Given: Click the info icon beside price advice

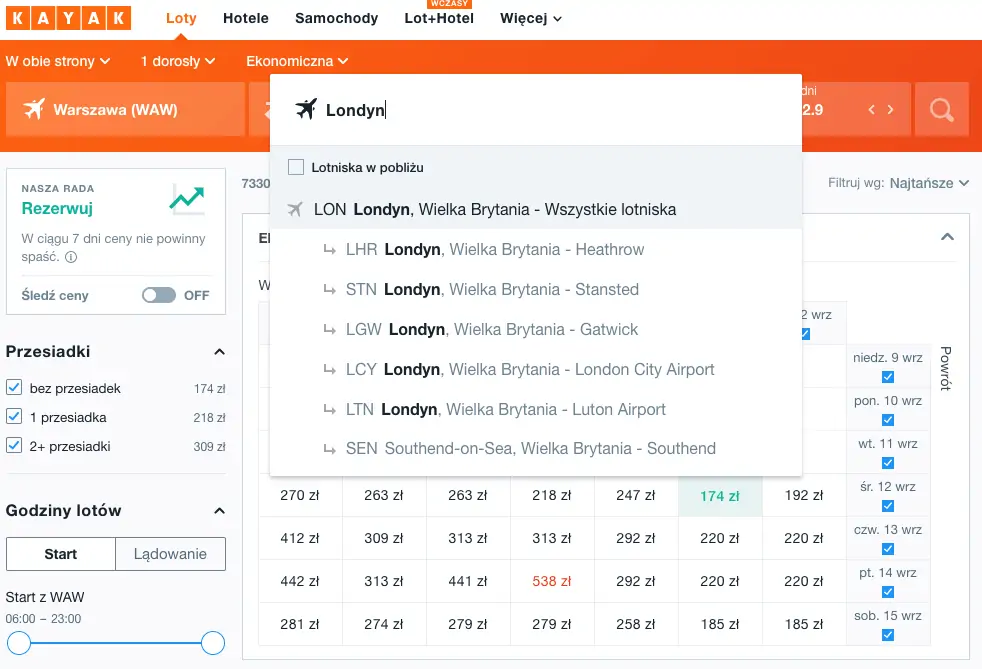Looking at the screenshot, I should [71, 257].
